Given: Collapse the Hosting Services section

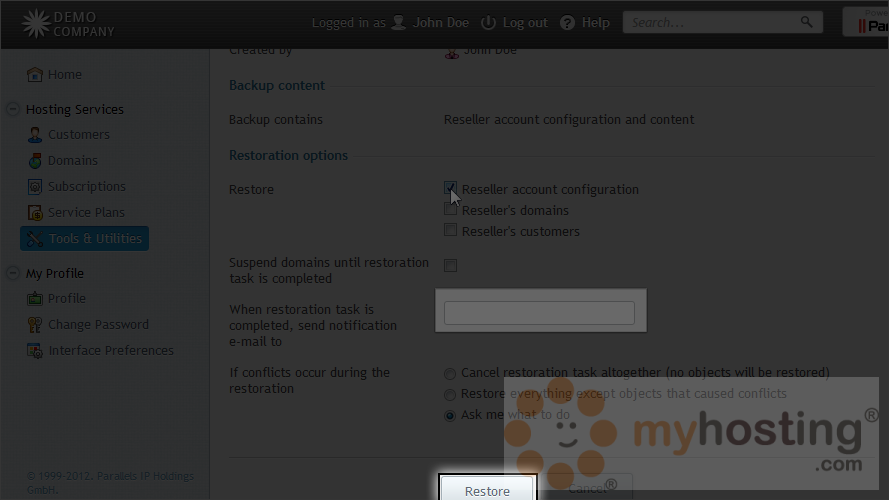Looking at the screenshot, I should pyautogui.click(x=13, y=109).
